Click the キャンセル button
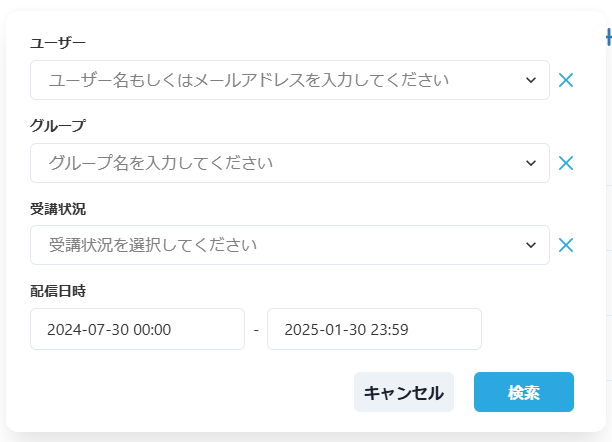The width and height of the screenshot is (612, 442). click(x=404, y=392)
